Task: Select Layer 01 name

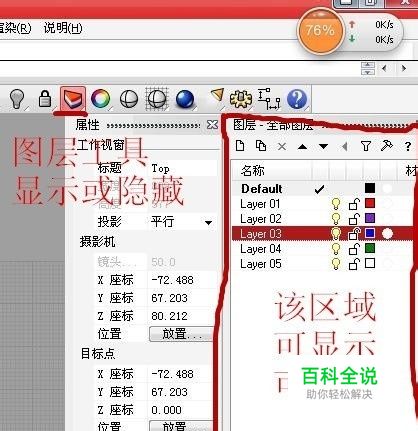Action: pos(260,204)
